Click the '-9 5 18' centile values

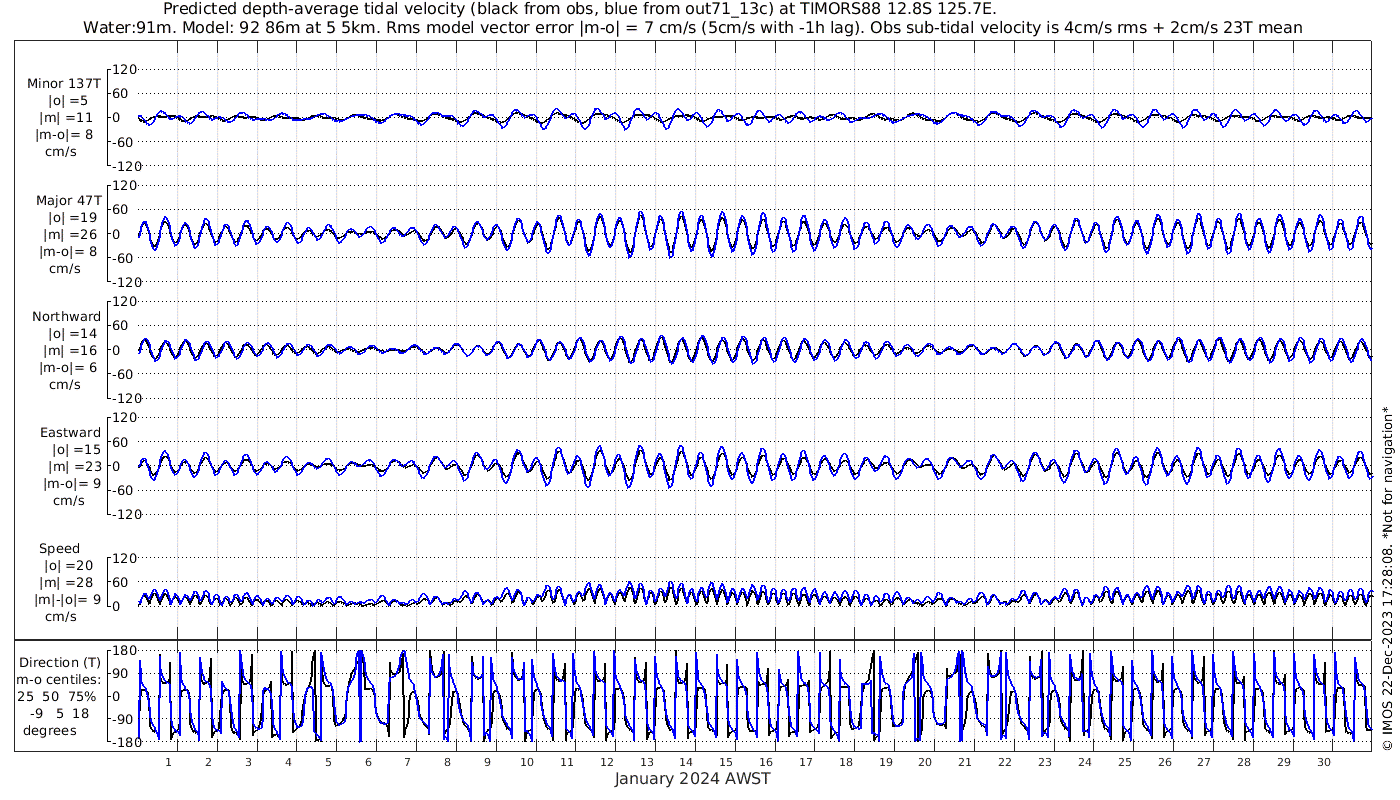[x=60, y=713]
